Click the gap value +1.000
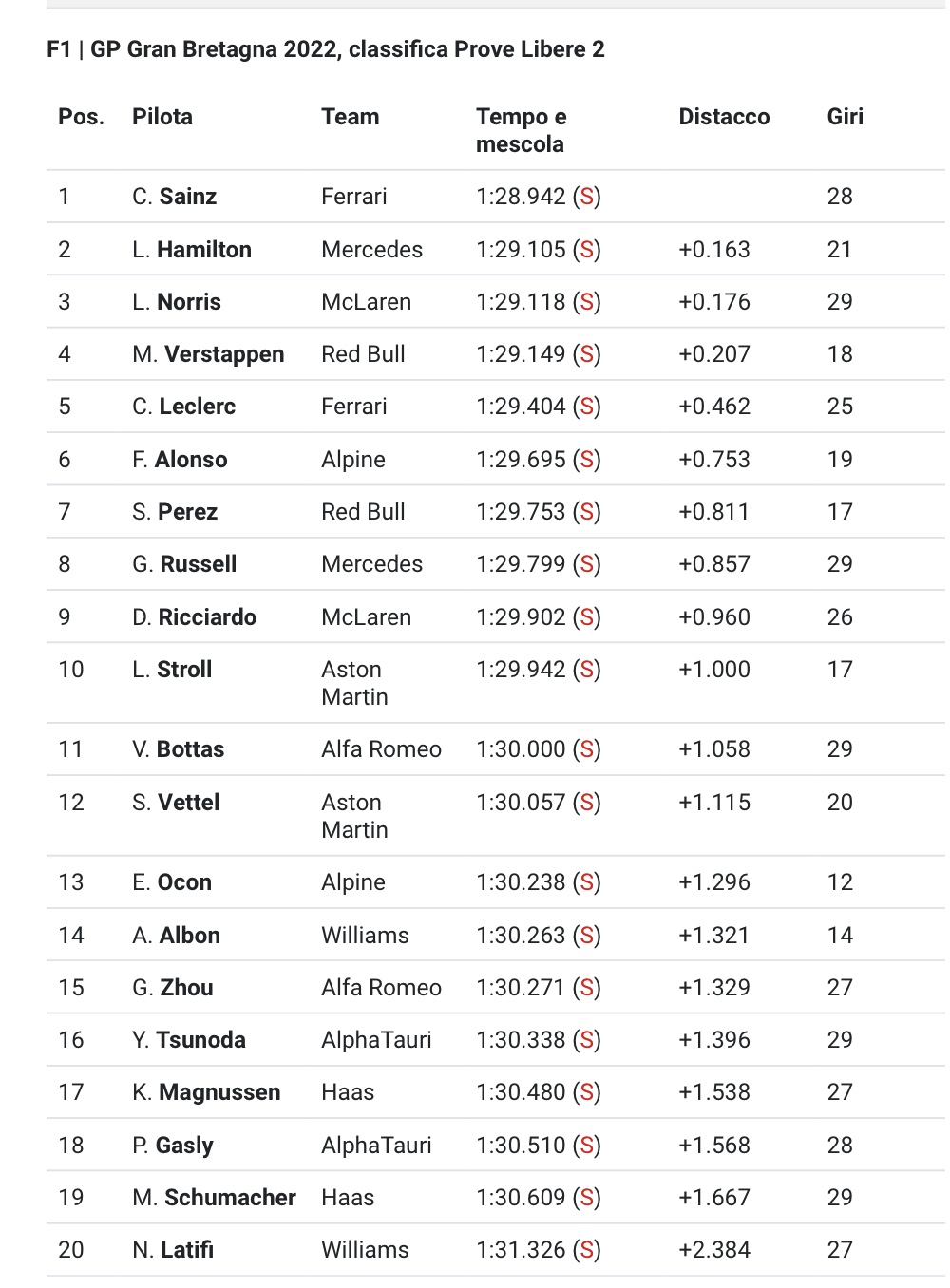 (714, 670)
